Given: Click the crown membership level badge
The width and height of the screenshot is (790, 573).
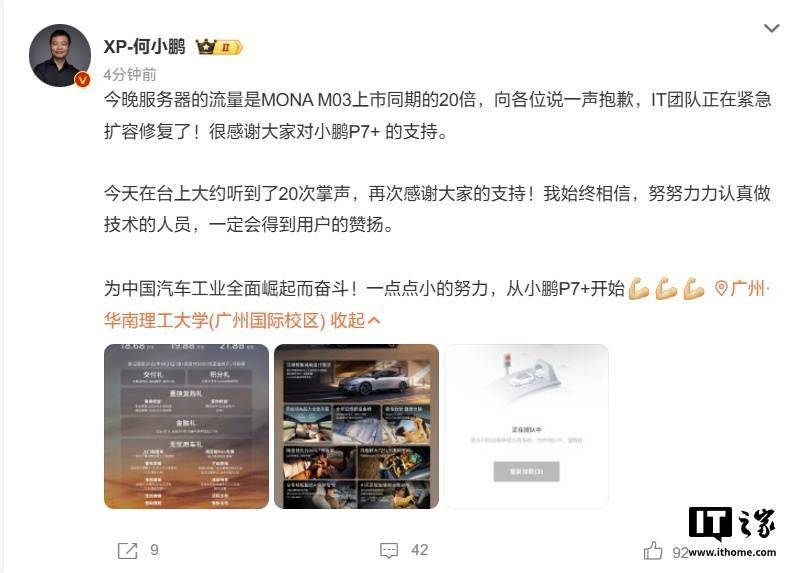Looking at the screenshot, I should [x=219, y=47].
